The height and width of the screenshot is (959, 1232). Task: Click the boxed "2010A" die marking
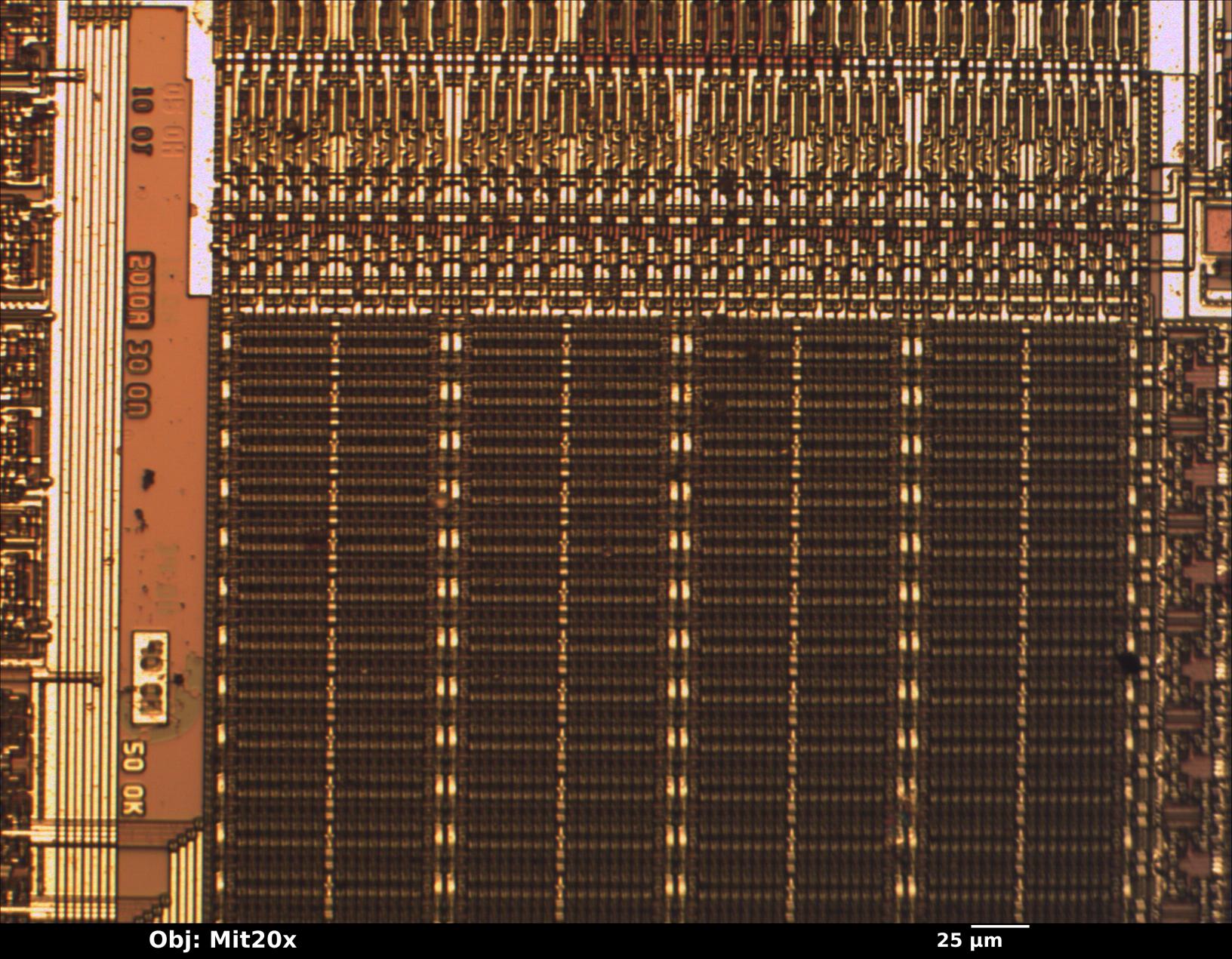[x=140, y=290]
